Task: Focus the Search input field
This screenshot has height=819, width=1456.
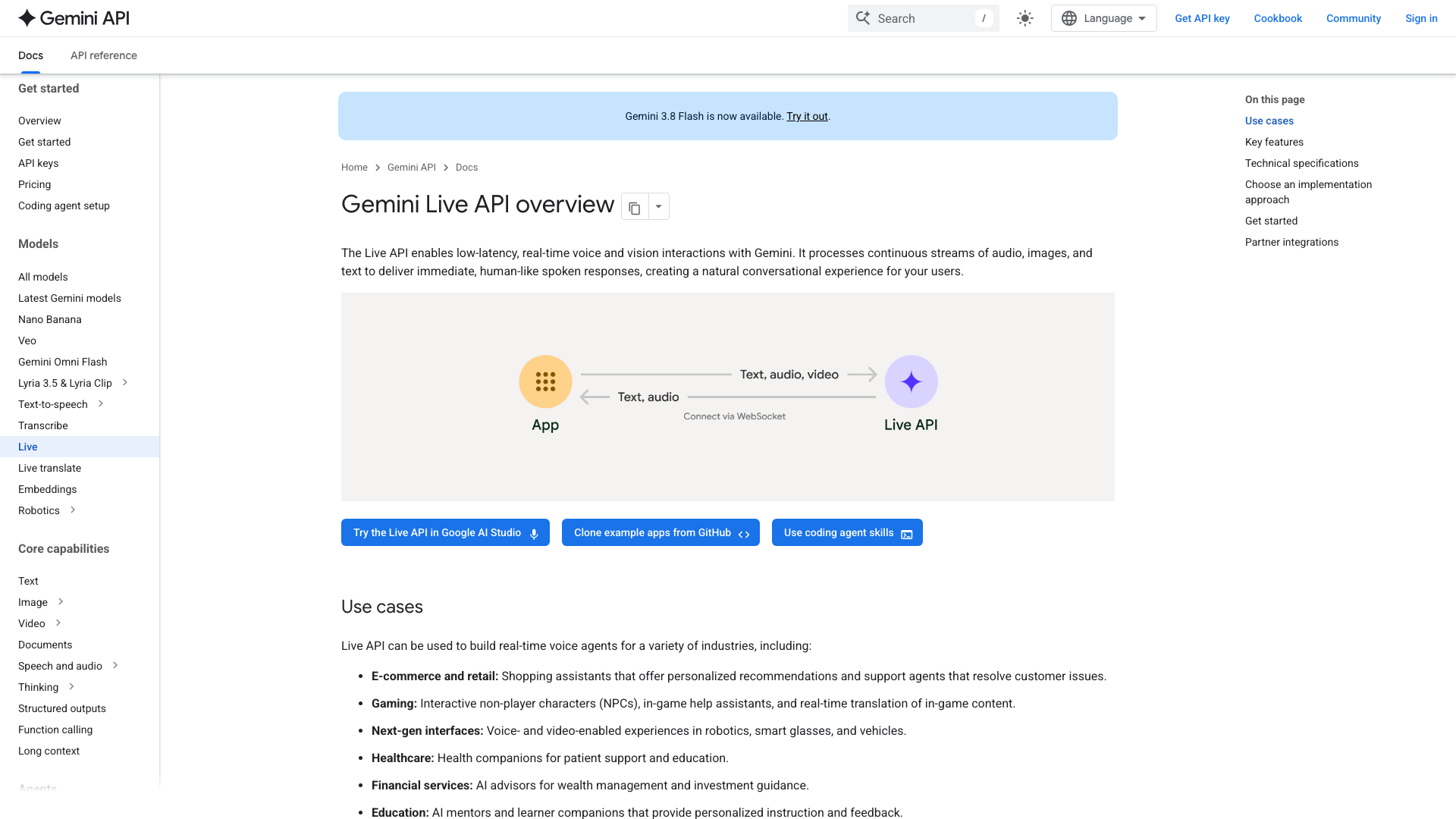Action: coord(923,18)
